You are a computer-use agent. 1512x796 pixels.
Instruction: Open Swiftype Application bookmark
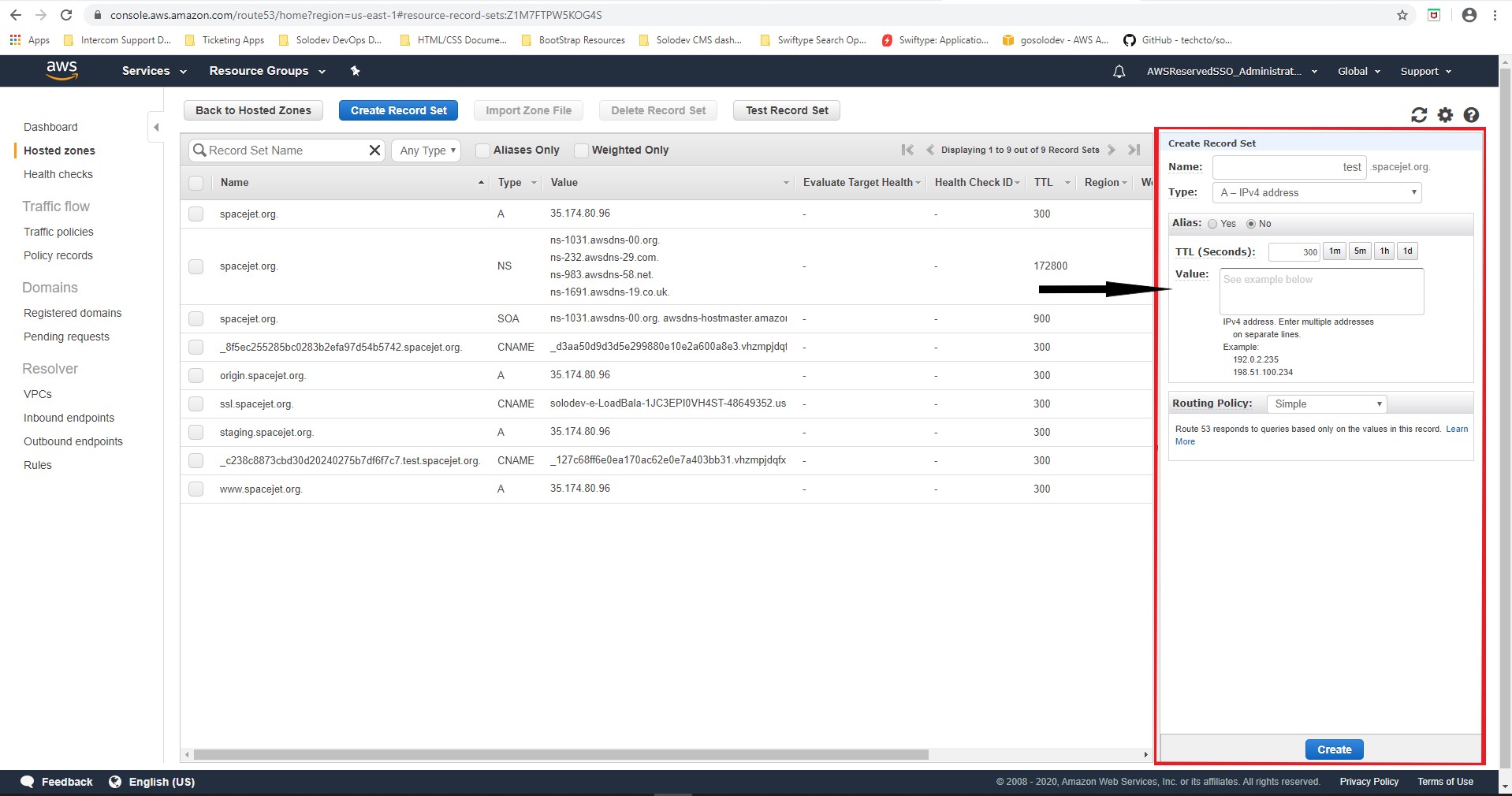click(x=935, y=40)
